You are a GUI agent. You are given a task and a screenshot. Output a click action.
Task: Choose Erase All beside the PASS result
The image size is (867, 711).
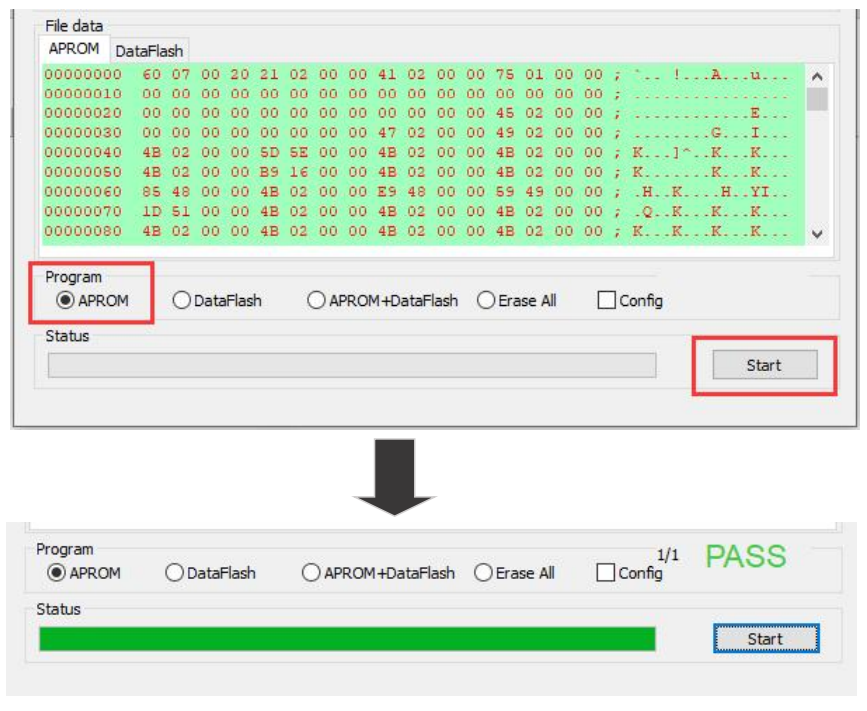pos(483,573)
